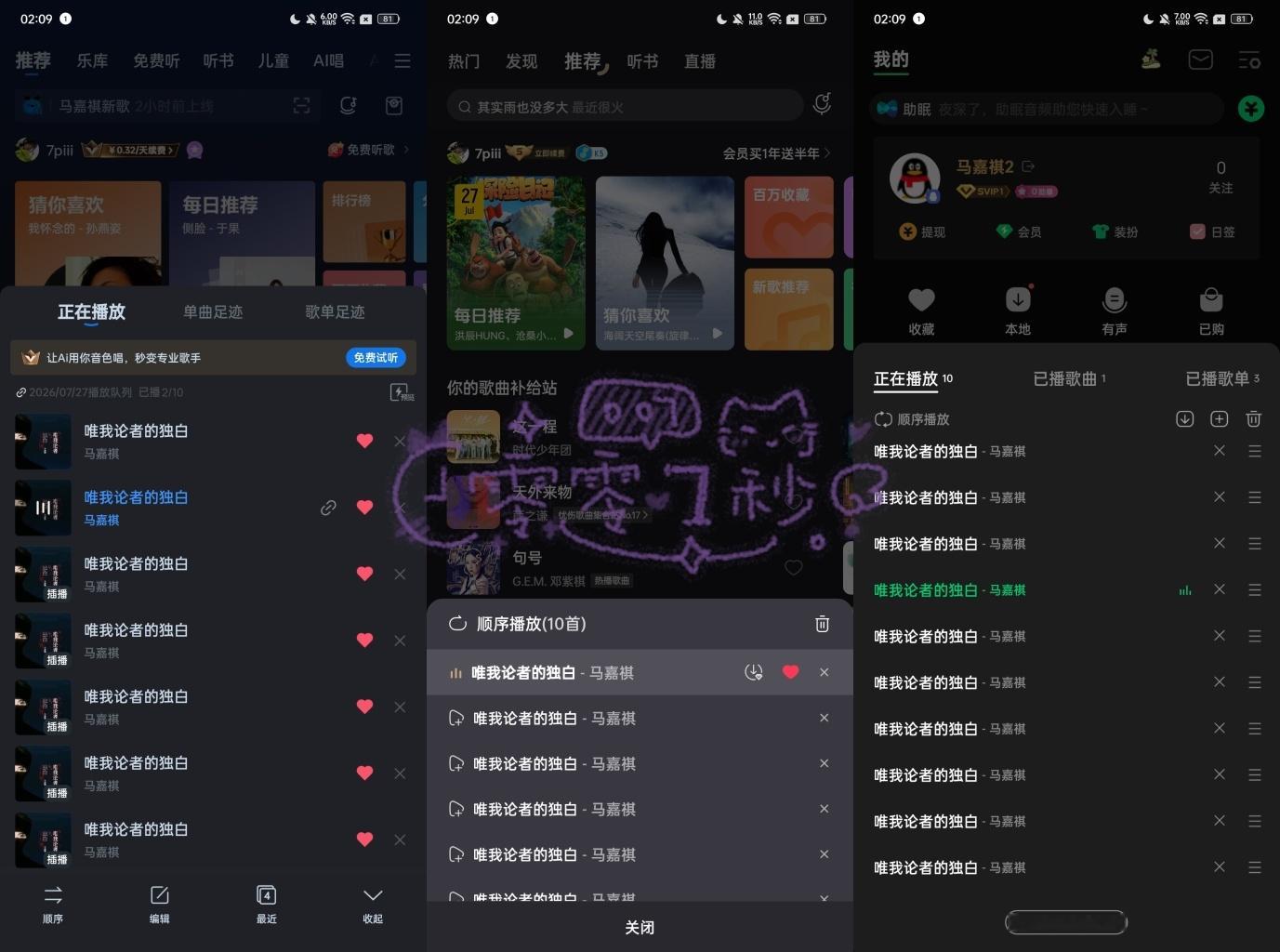Tap download icon on playing 唯我论者的独白 row

(x=754, y=672)
